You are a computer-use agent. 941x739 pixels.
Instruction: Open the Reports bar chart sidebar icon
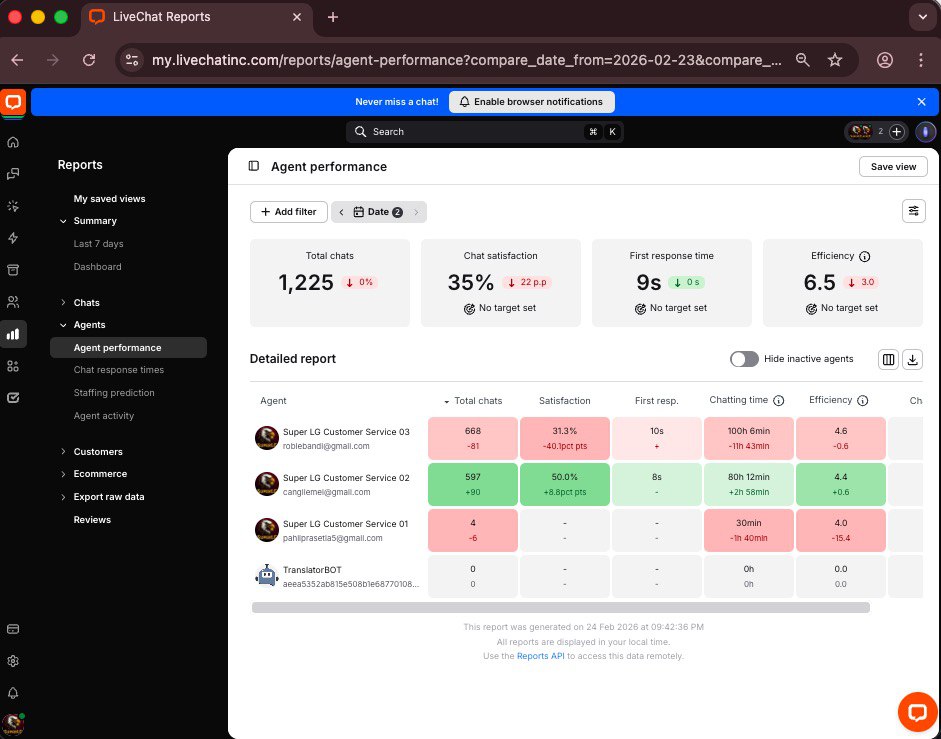tap(13, 334)
